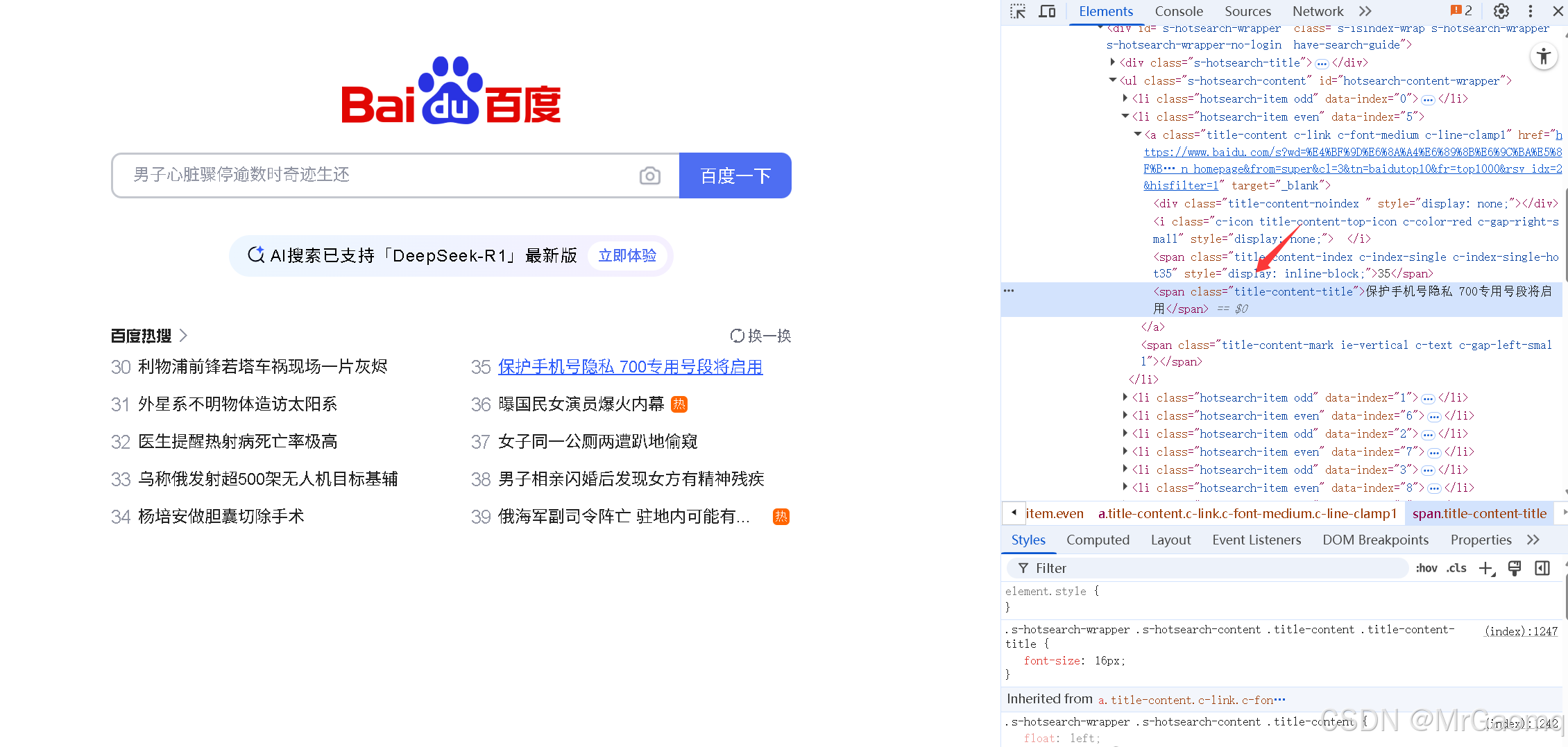Screen dimensions: 1568x747
Task: Click the accessibility floating button
Action: point(1544,56)
